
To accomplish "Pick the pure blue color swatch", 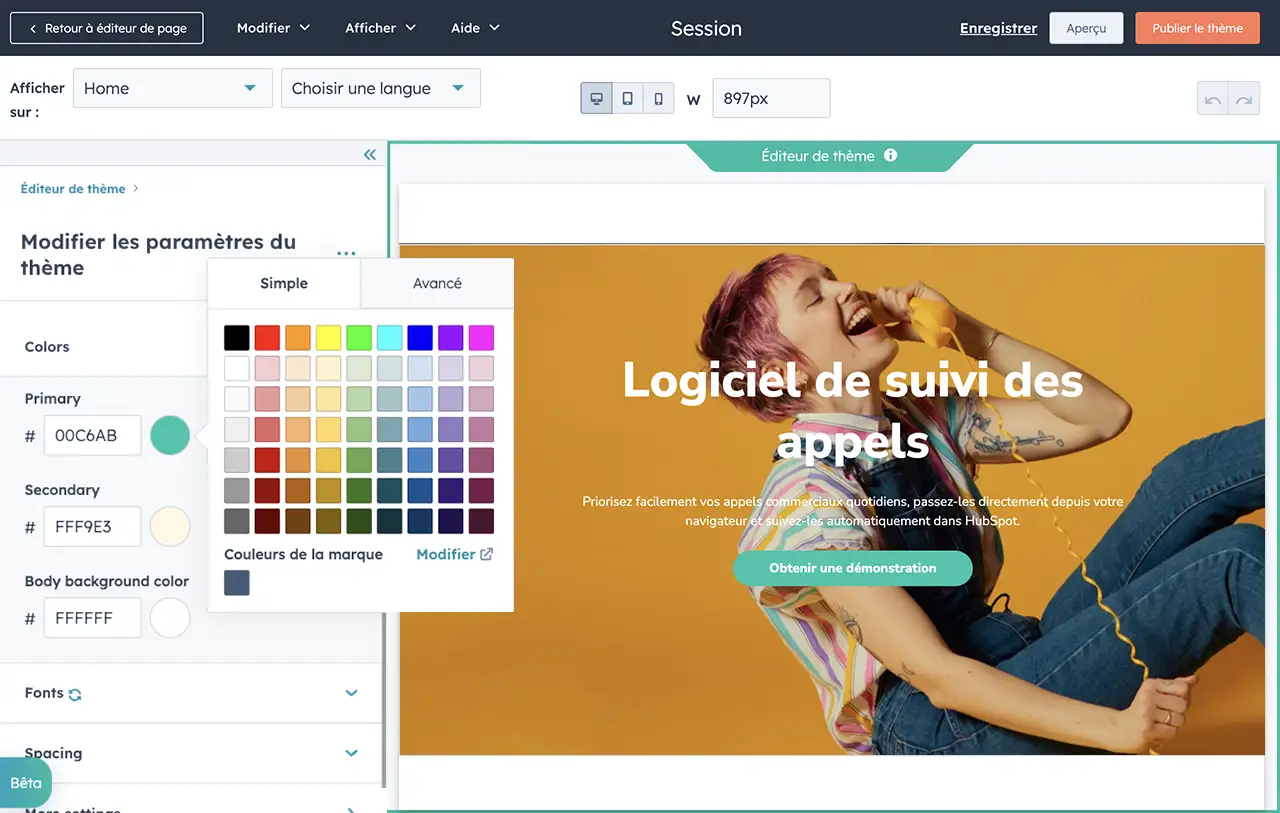I will pyautogui.click(x=420, y=338).
